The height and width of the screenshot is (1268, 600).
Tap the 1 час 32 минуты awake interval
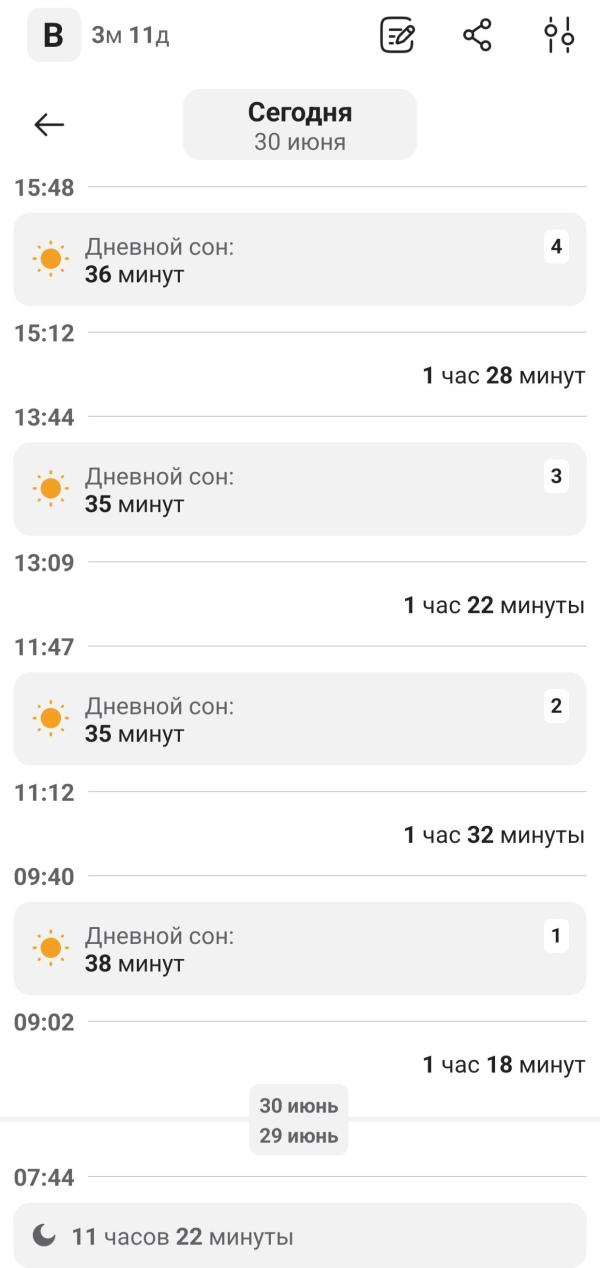(494, 835)
